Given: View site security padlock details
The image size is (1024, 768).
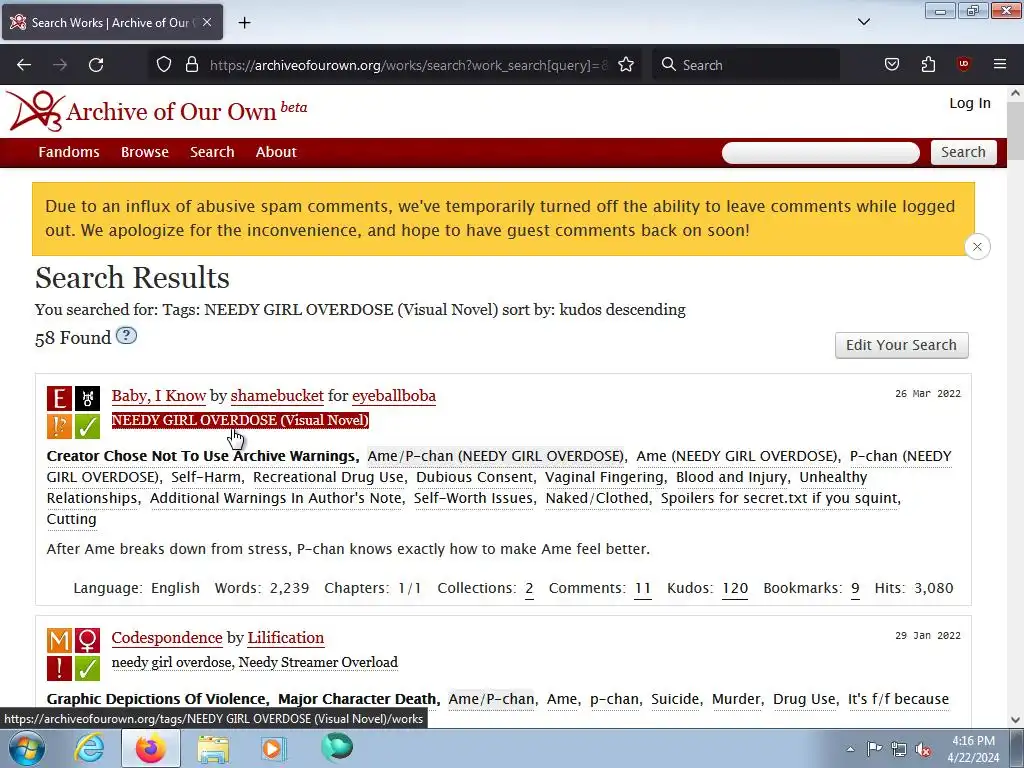Looking at the screenshot, I should 191,64.
